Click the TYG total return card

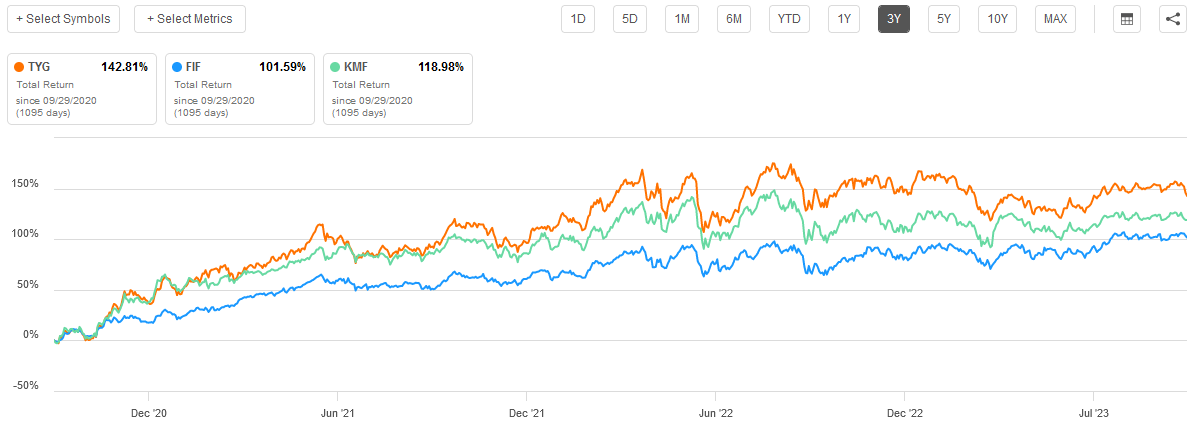pos(82,89)
